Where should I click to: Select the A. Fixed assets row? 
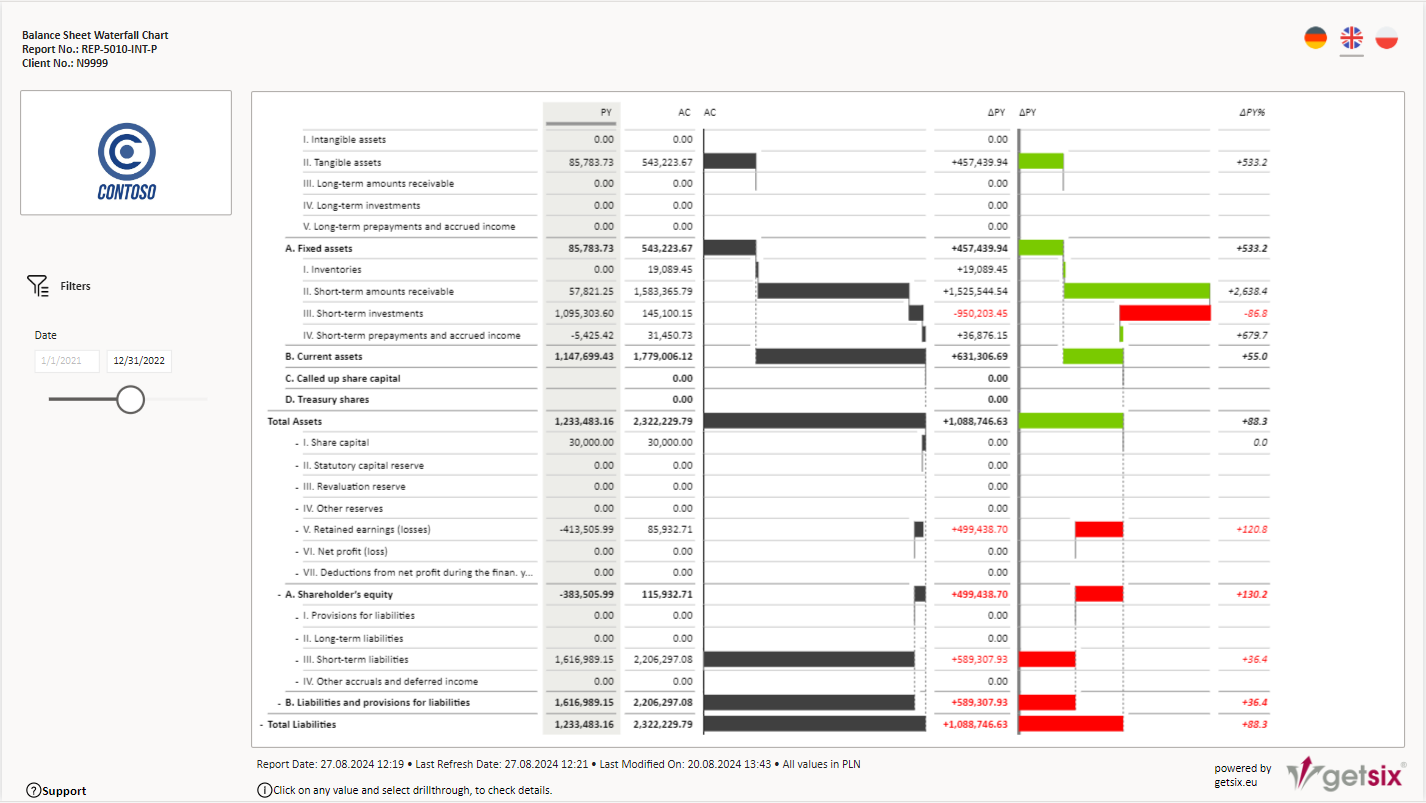coord(319,248)
